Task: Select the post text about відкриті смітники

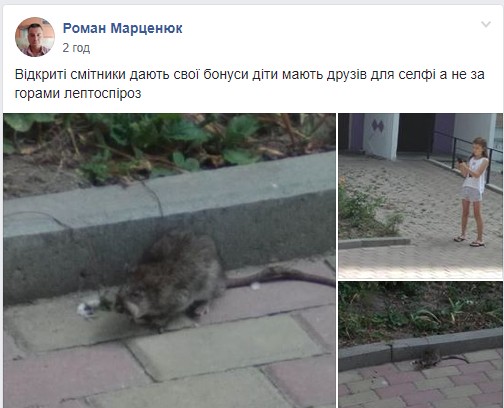Action: pos(249,84)
